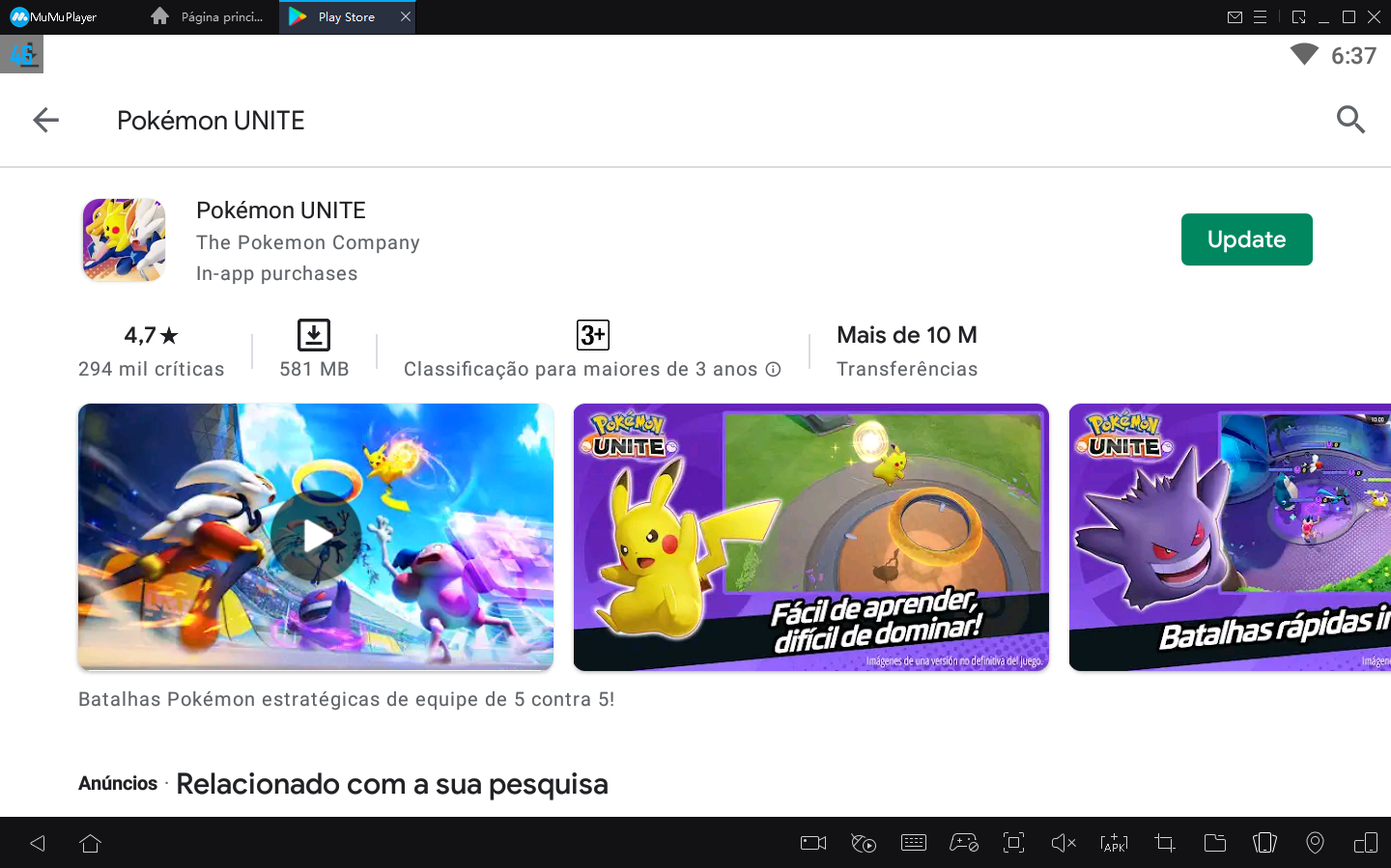Open the virtual location icon

1315,842
